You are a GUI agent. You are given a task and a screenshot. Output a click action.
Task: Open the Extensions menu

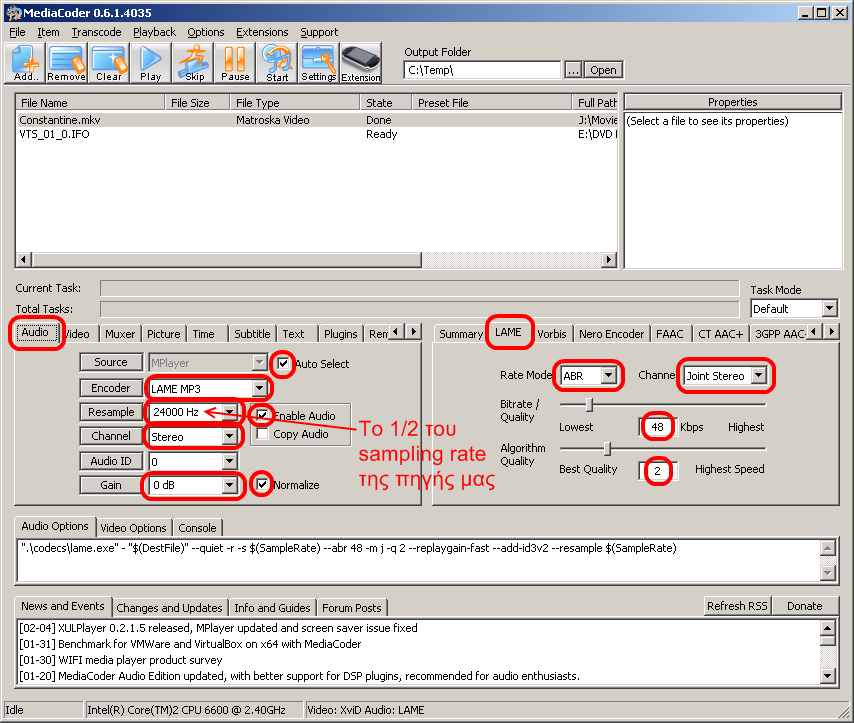pyautogui.click(x=262, y=32)
